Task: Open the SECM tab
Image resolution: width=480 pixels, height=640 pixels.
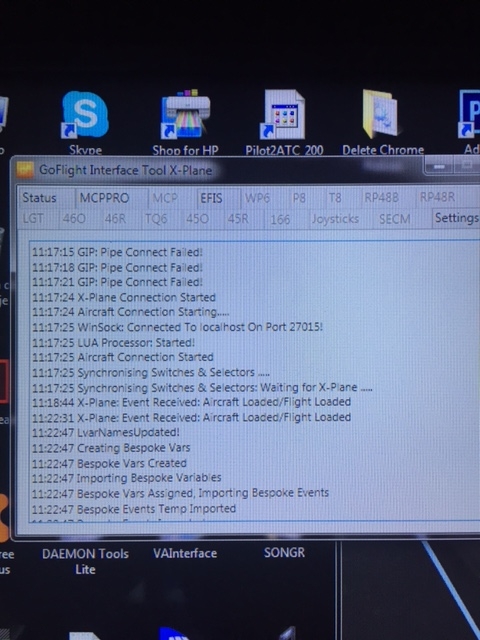Action: [394, 219]
